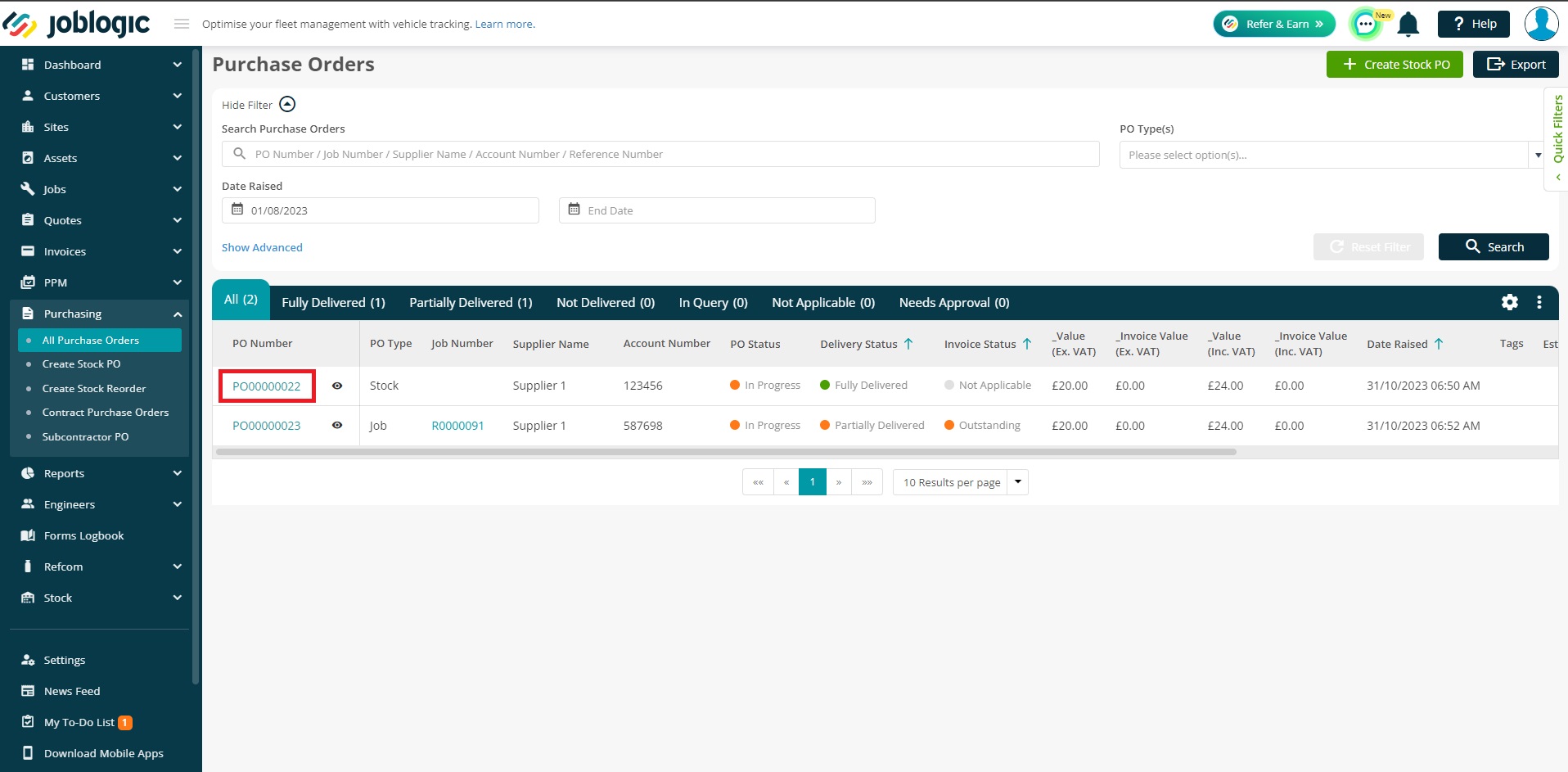Toggle the eye icon for PO00000023
This screenshot has width=1568, height=772.
coord(337,426)
